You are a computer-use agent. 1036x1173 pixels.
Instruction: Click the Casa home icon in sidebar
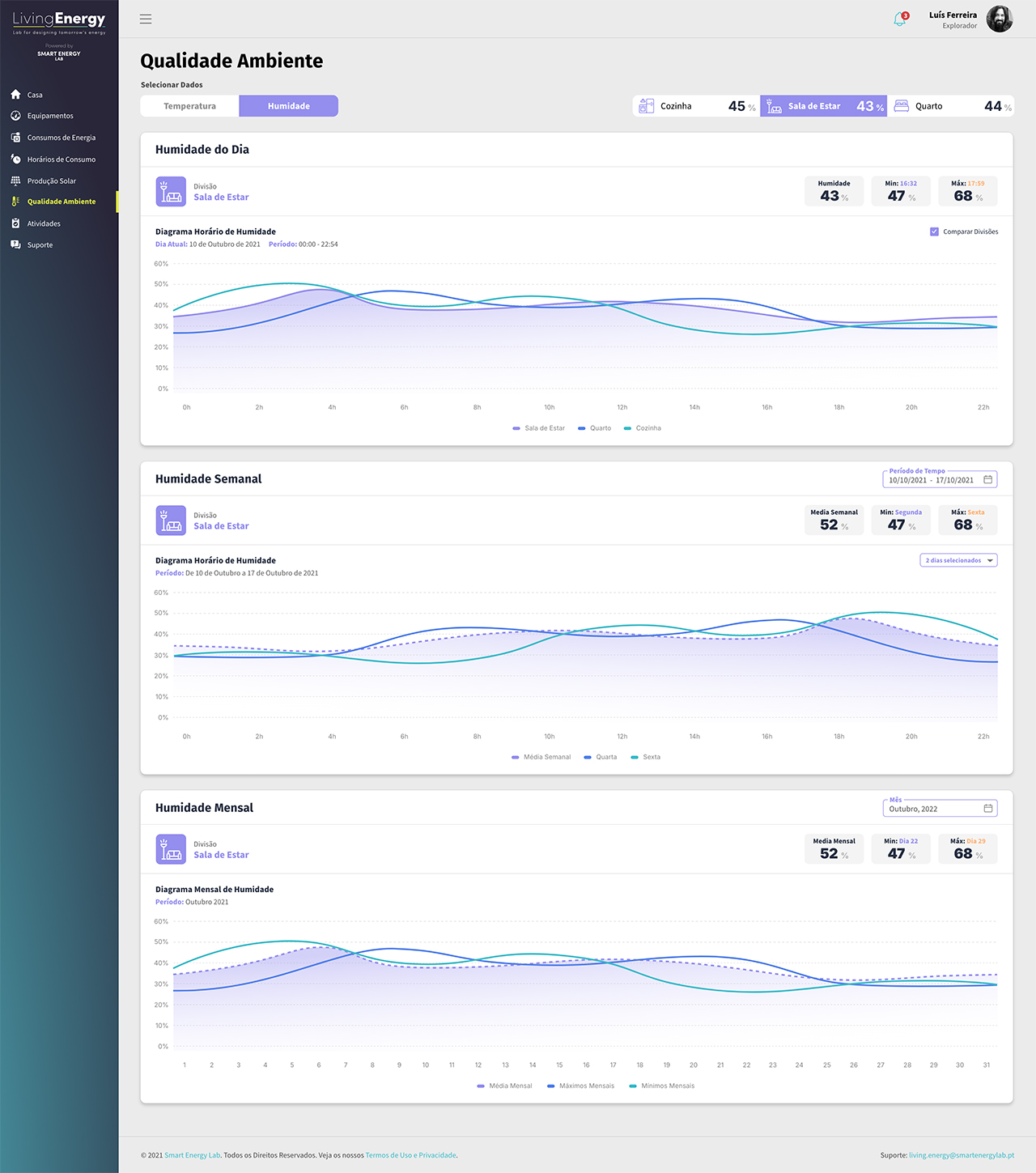click(15, 95)
